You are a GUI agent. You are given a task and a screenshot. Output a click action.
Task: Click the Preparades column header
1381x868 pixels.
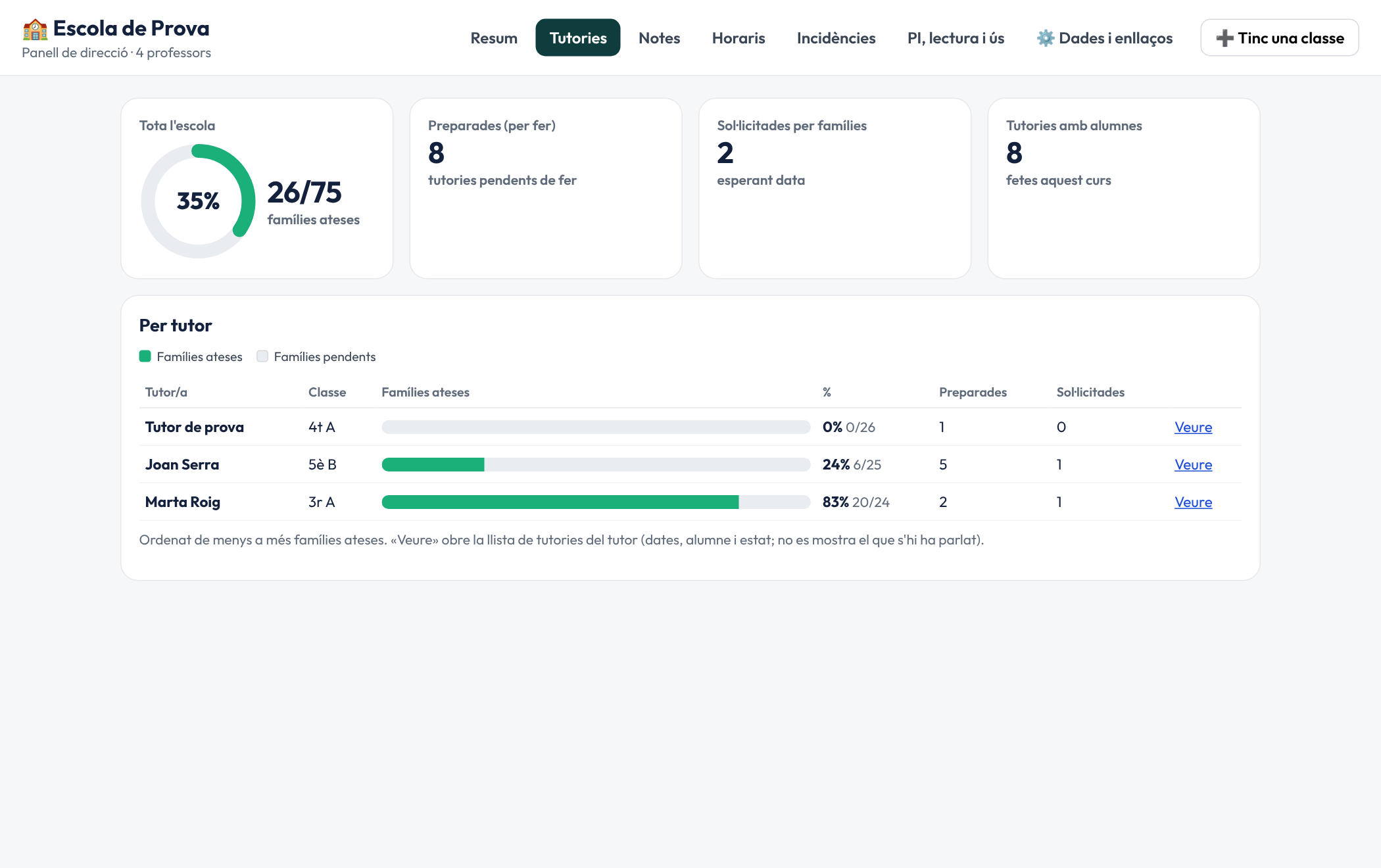coord(973,393)
